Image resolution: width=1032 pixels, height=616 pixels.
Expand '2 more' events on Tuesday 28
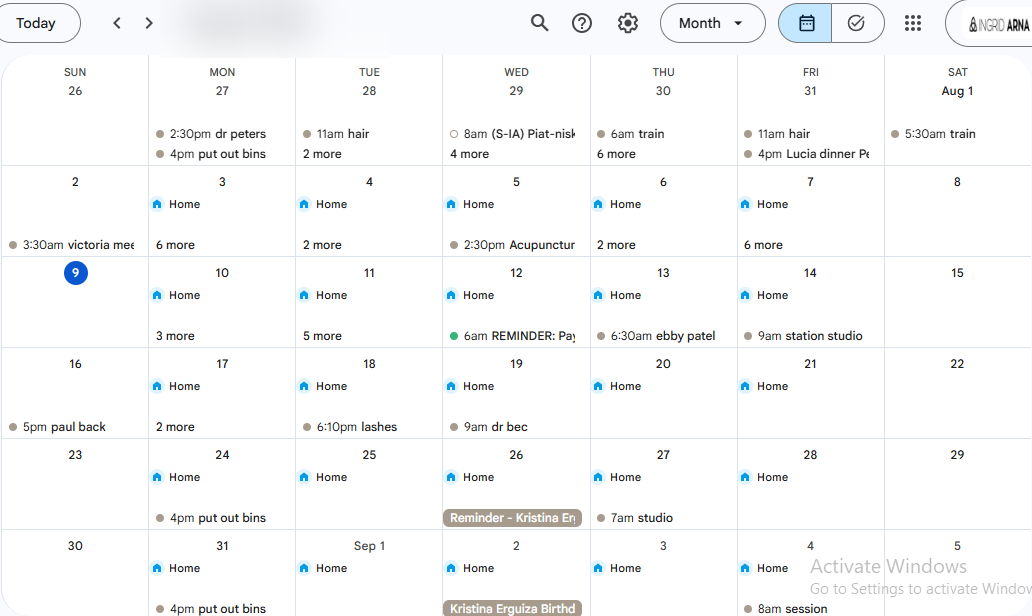click(x=322, y=154)
